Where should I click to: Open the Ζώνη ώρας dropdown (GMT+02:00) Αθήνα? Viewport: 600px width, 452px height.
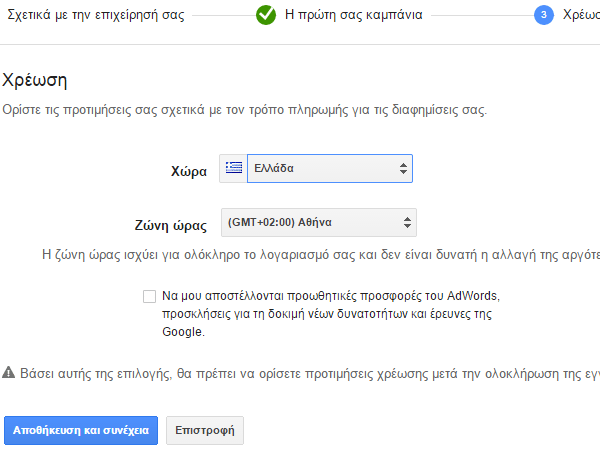(x=319, y=222)
